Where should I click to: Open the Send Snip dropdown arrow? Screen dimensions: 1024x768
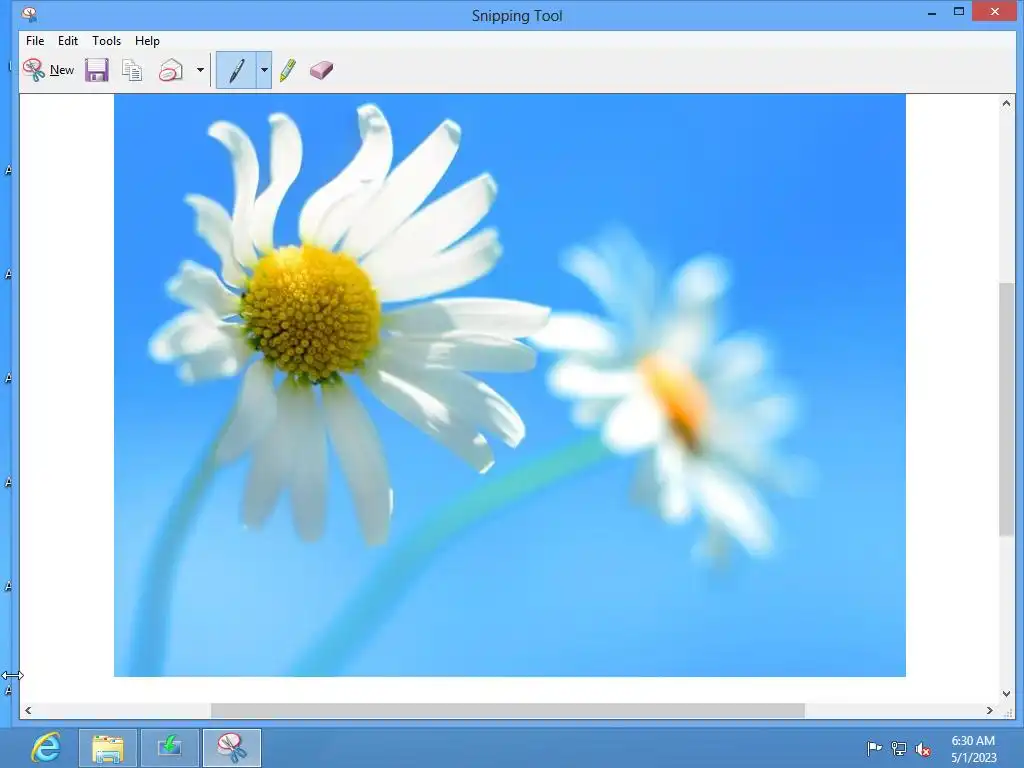(200, 70)
